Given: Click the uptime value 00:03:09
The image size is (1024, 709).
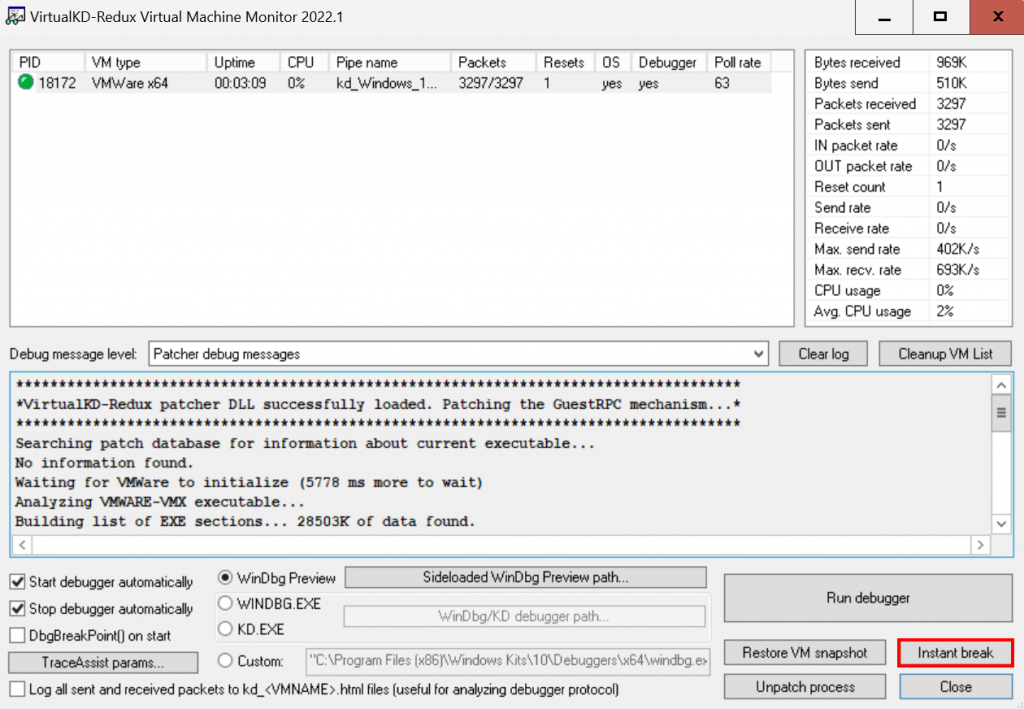Looking at the screenshot, I should point(240,83).
